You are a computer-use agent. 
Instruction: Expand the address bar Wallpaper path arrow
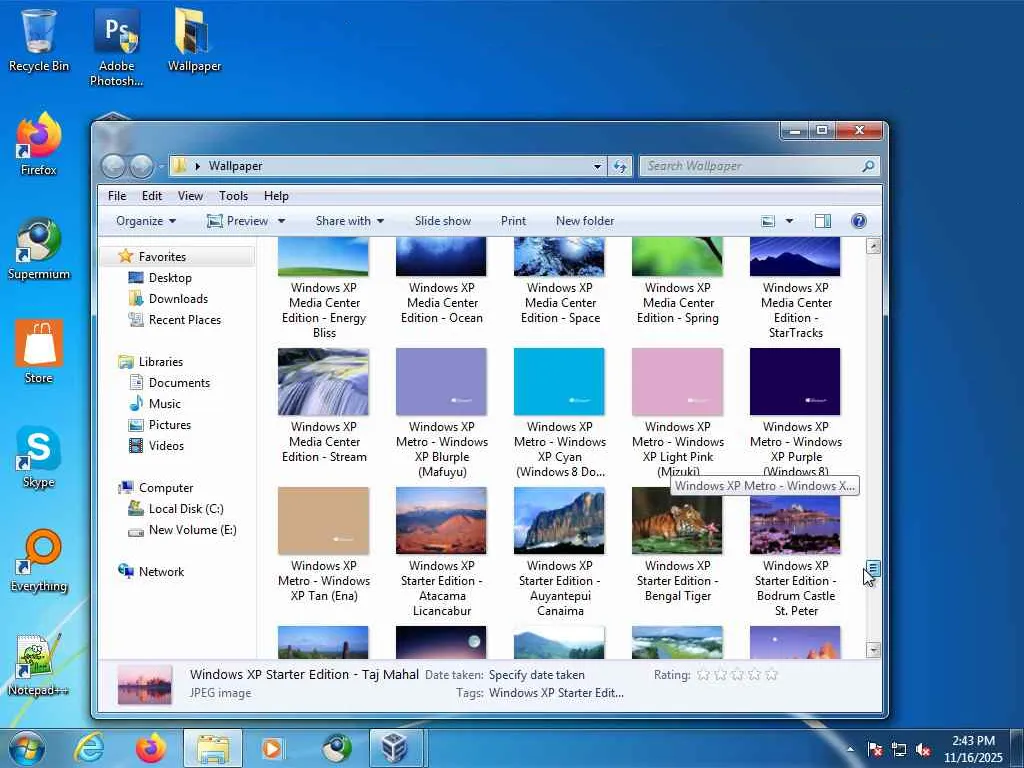coord(197,167)
